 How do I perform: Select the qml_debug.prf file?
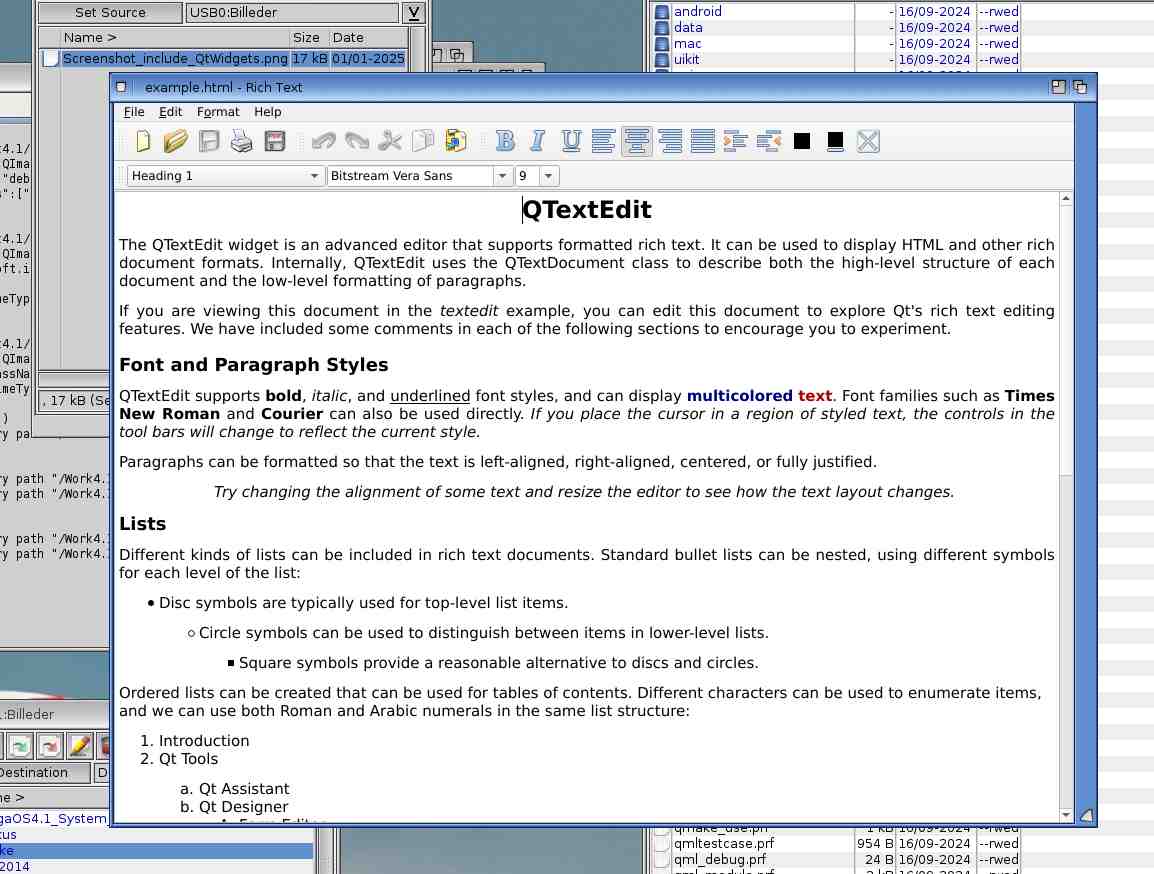720,859
